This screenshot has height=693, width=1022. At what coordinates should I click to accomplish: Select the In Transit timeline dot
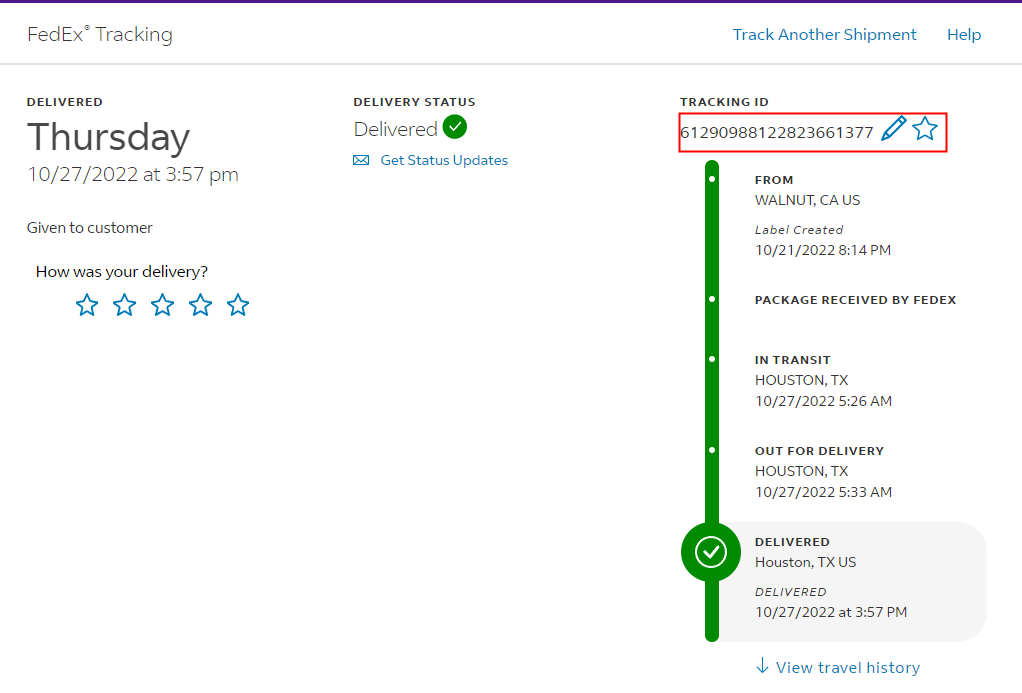(x=711, y=359)
